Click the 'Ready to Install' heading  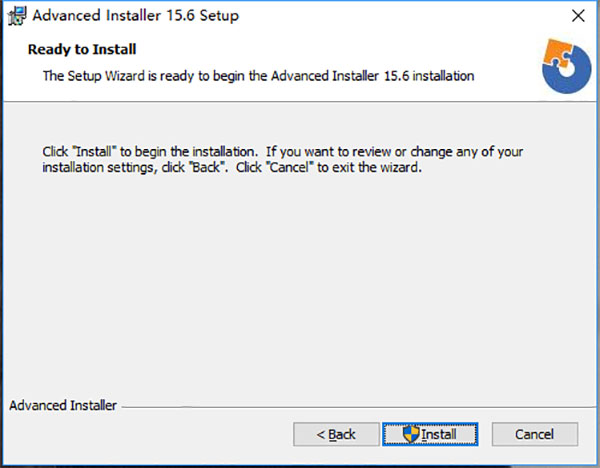(82, 49)
